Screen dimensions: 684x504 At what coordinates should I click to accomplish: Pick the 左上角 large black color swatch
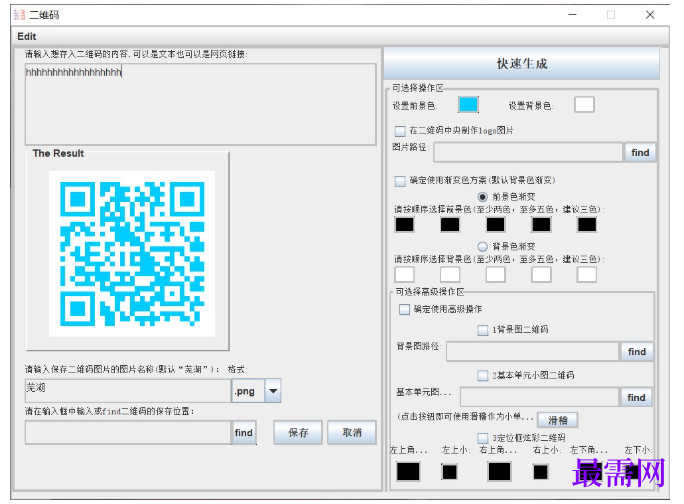(408, 472)
